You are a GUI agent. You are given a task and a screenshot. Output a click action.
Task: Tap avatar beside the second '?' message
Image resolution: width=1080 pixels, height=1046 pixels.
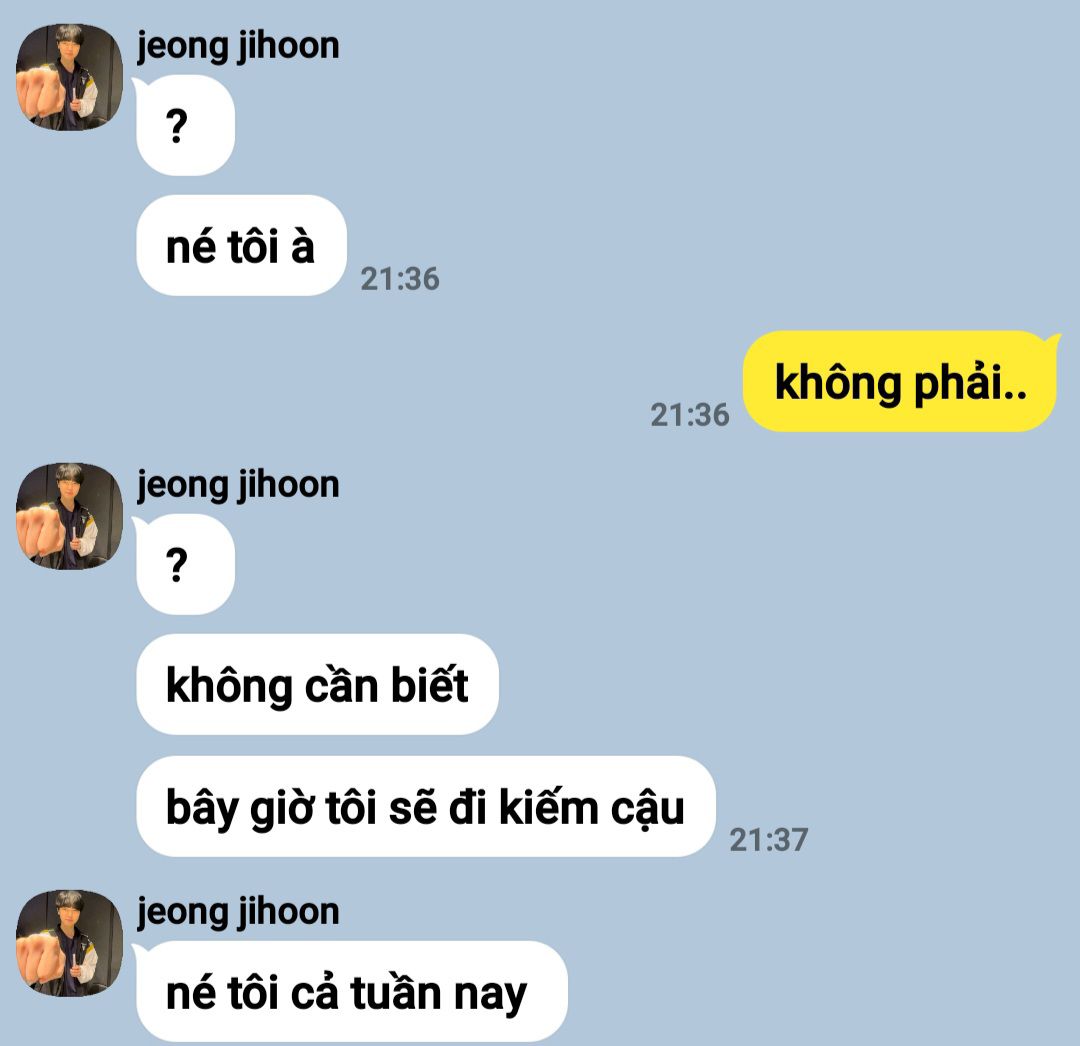point(70,516)
